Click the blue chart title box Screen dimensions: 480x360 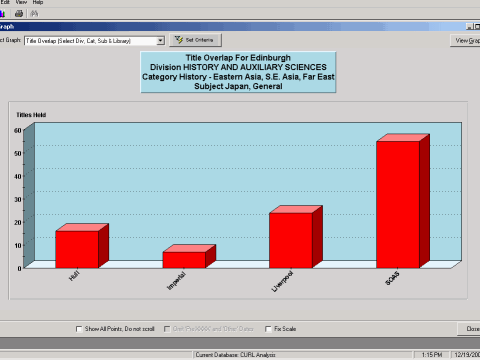pos(238,72)
